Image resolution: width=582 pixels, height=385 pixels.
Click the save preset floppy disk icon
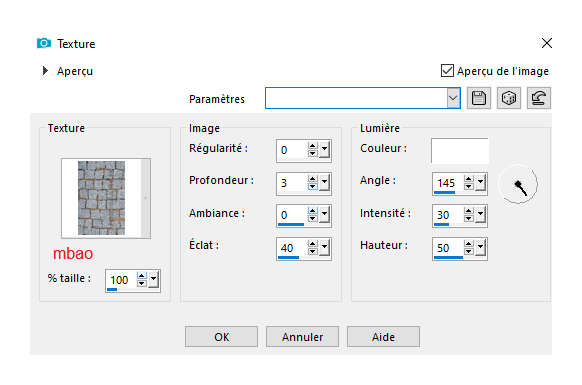[479, 98]
